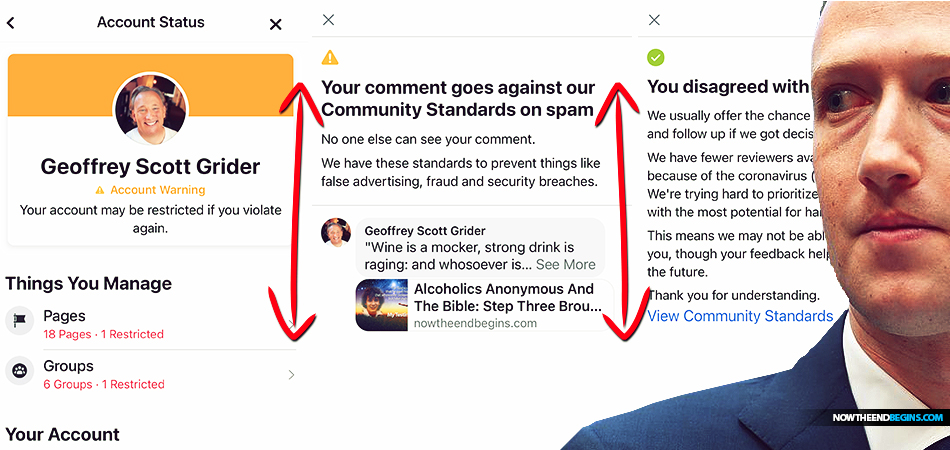Close the Account Status panel
The width and height of the screenshot is (950, 450).
(275, 24)
